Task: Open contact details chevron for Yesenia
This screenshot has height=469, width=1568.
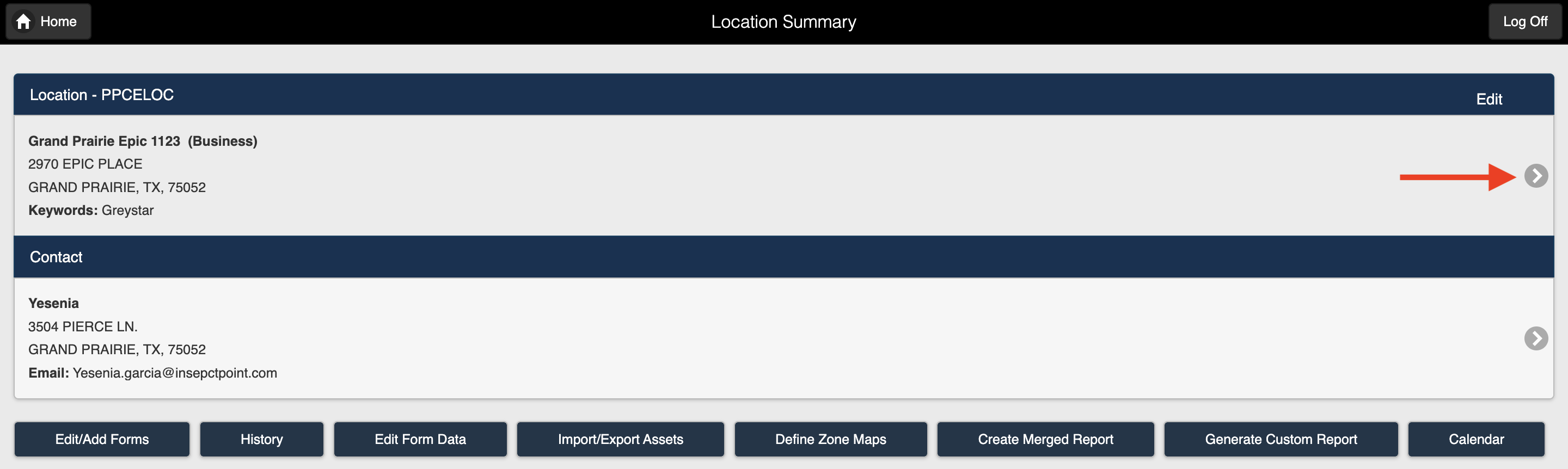Action: point(1536,339)
